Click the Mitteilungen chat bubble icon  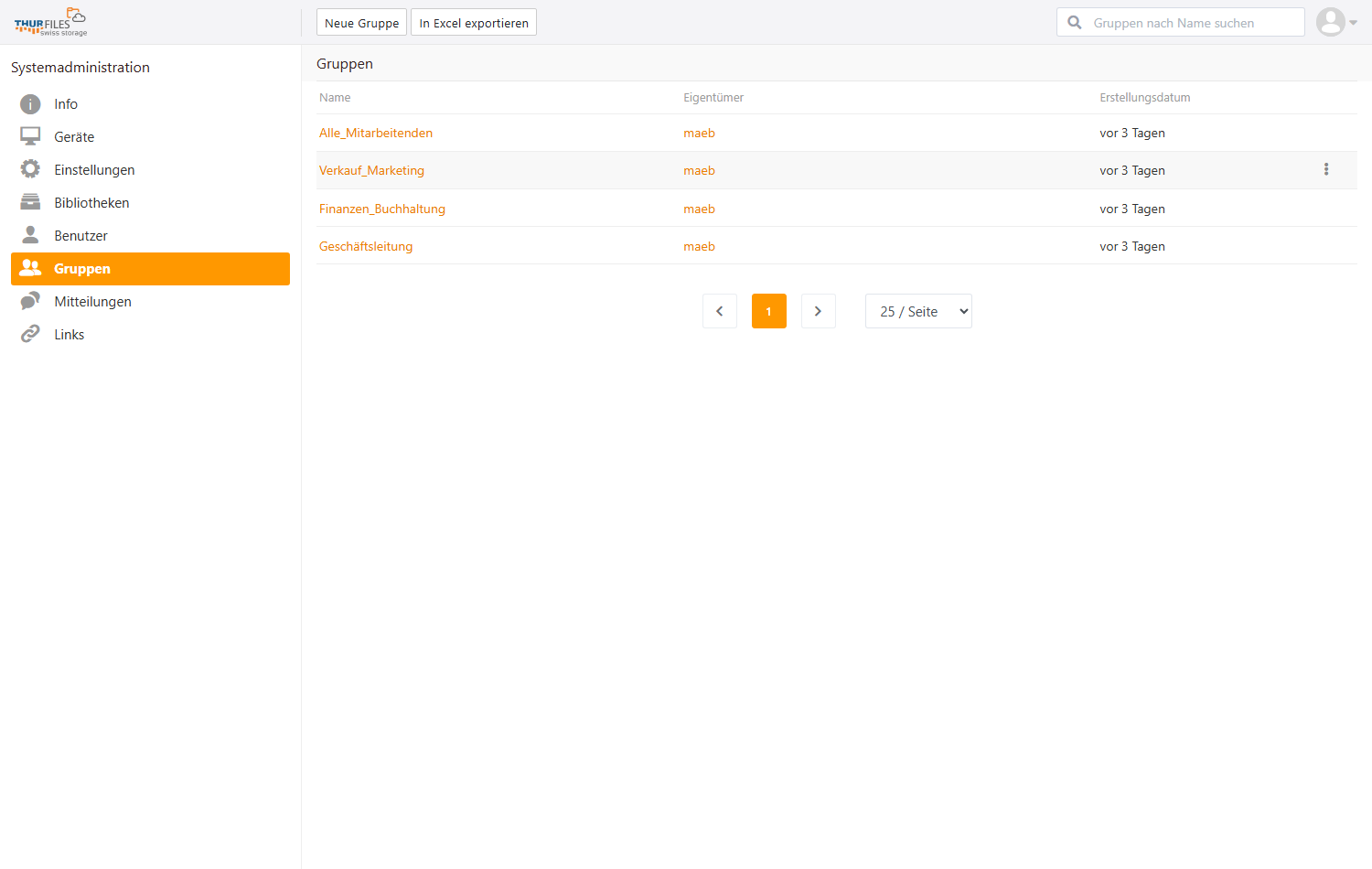click(30, 301)
